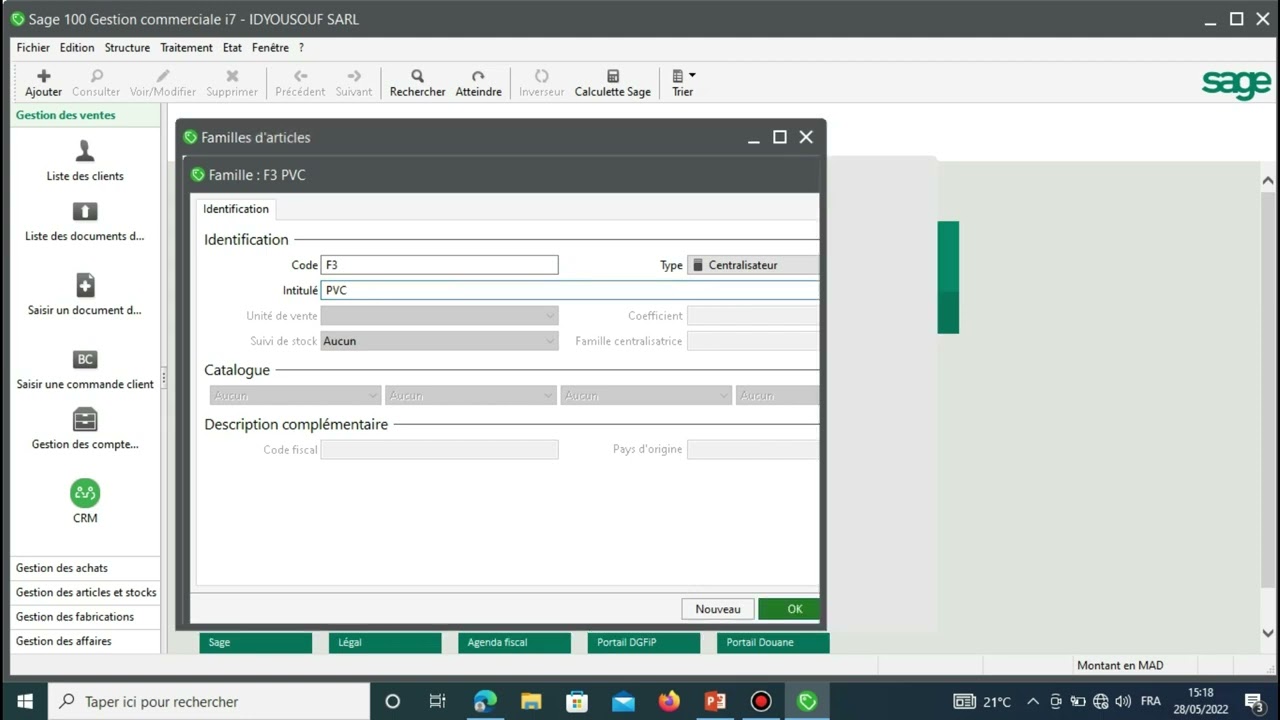Click the main window scroll-up arrow
This screenshot has height=720, width=1280.
1268,181
